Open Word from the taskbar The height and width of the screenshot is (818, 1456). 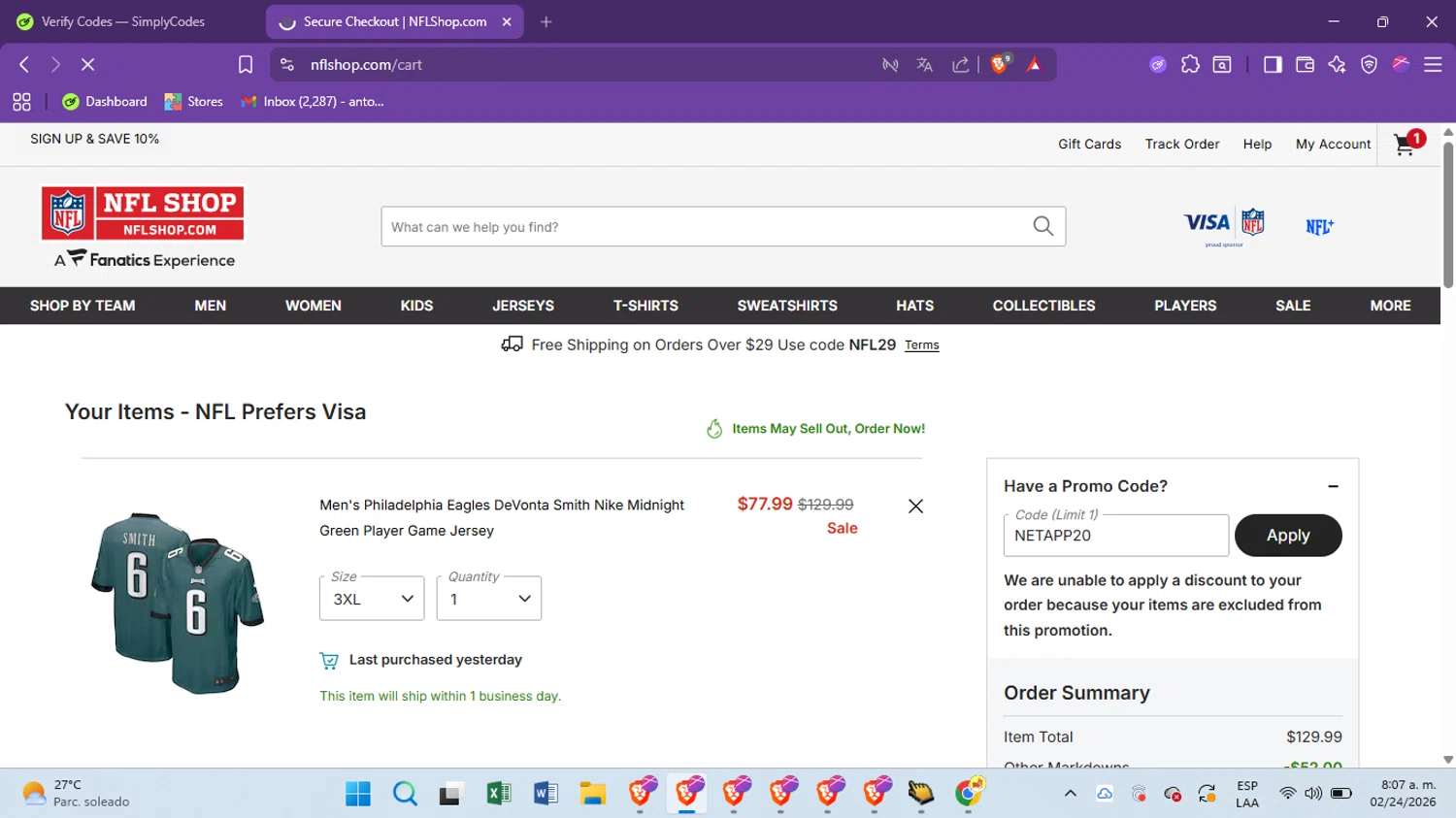click(546, 794)
